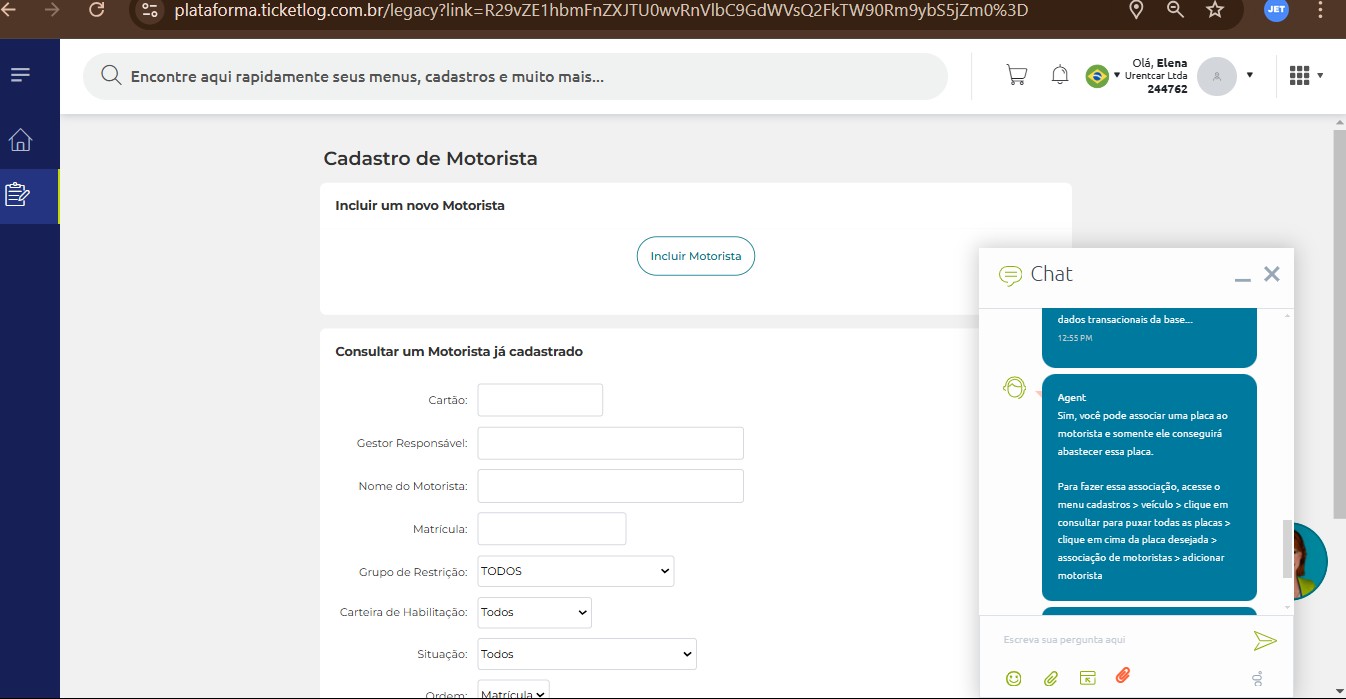Click the send message arrow in chat
1346x699 pixels.
pyautogui.click(x=1265, y=641)
